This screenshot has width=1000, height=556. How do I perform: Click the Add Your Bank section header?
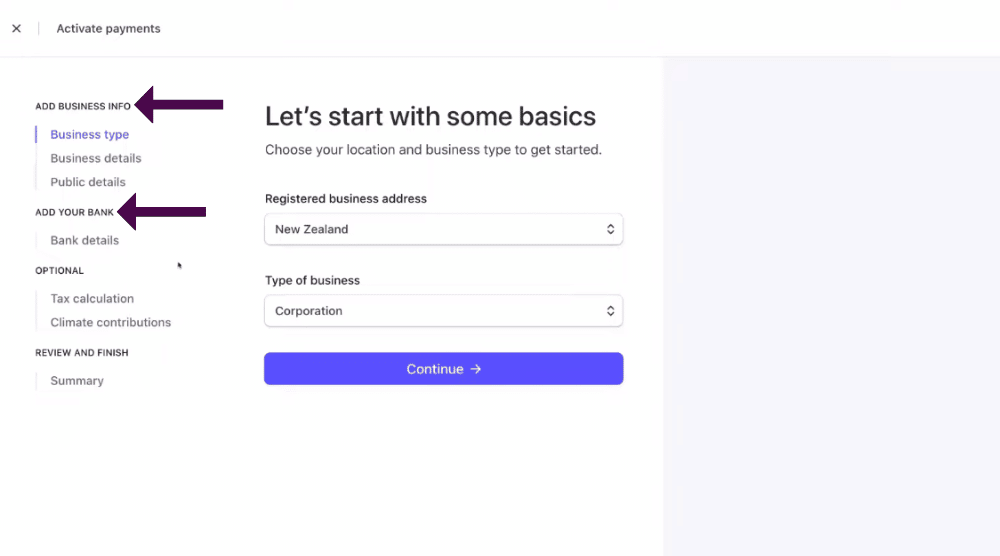point(74,212)
